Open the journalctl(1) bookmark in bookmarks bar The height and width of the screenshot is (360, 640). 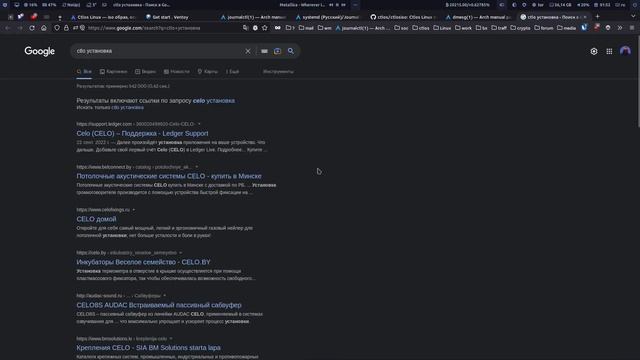[x=362, y=28]
